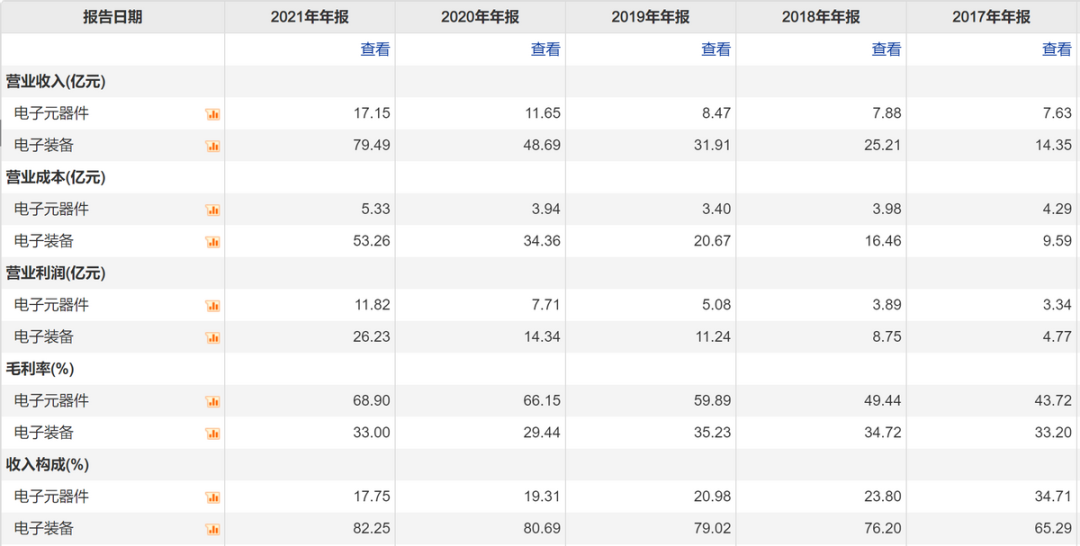Select the 2021 电子装备 revenue value 79.49
Viewport: 1080px width, 546px height.
tap(373, 145)
